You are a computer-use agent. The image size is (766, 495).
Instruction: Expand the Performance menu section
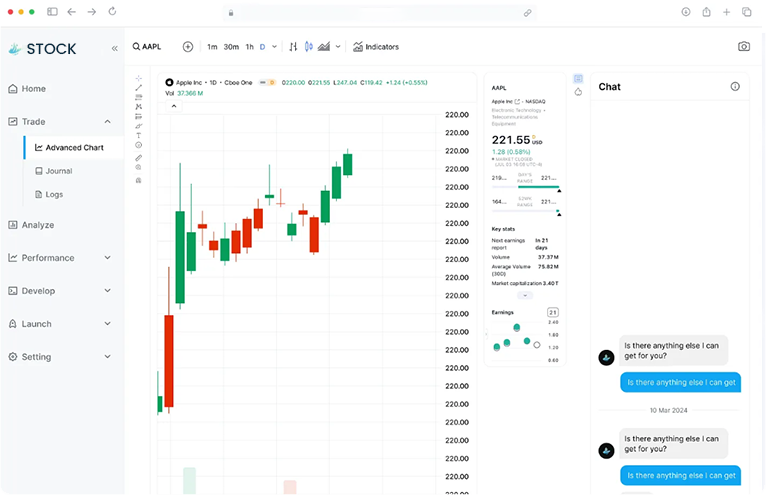pyautogui.click(x=107, y=258)
